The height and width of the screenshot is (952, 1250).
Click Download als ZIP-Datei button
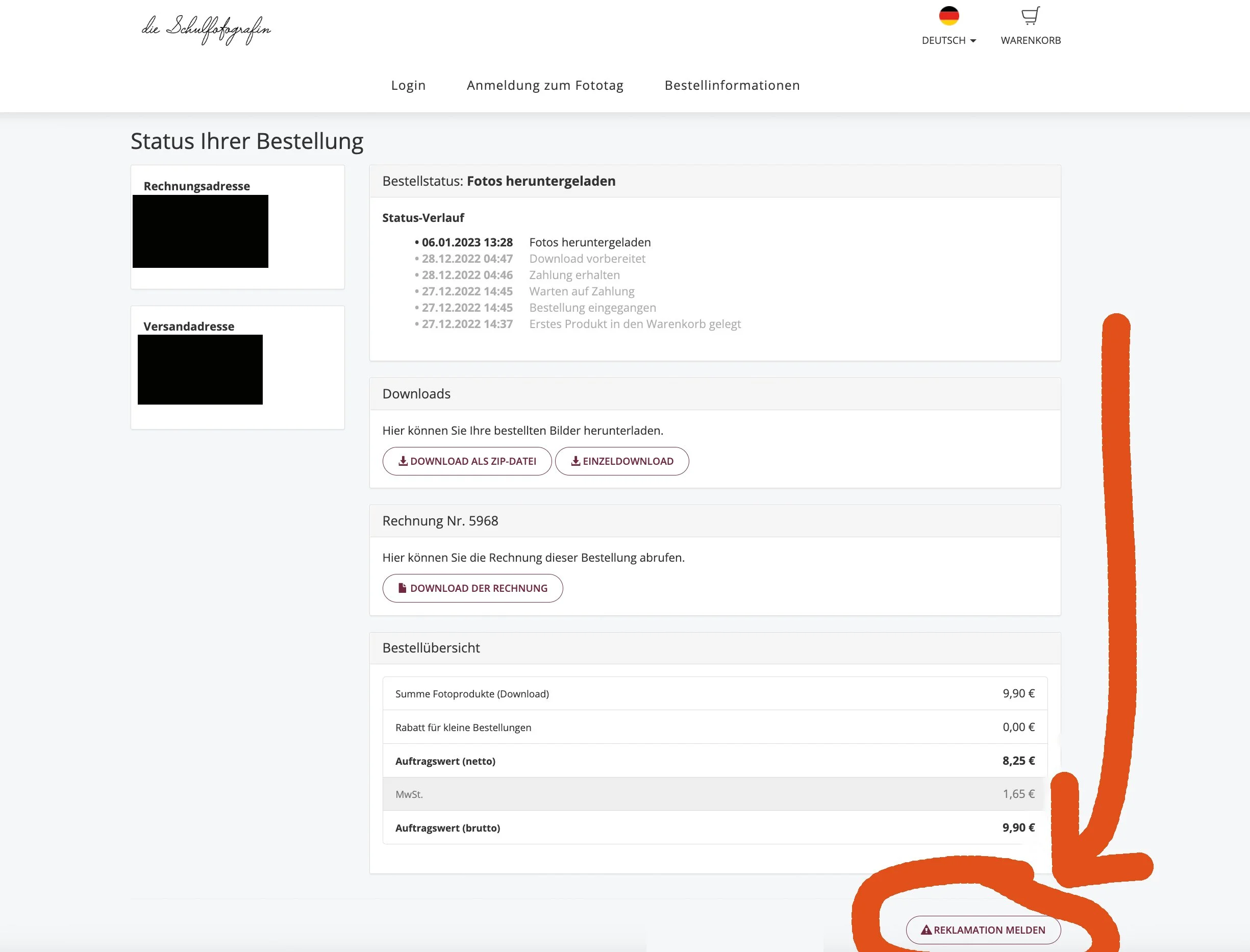click(467, 461)
